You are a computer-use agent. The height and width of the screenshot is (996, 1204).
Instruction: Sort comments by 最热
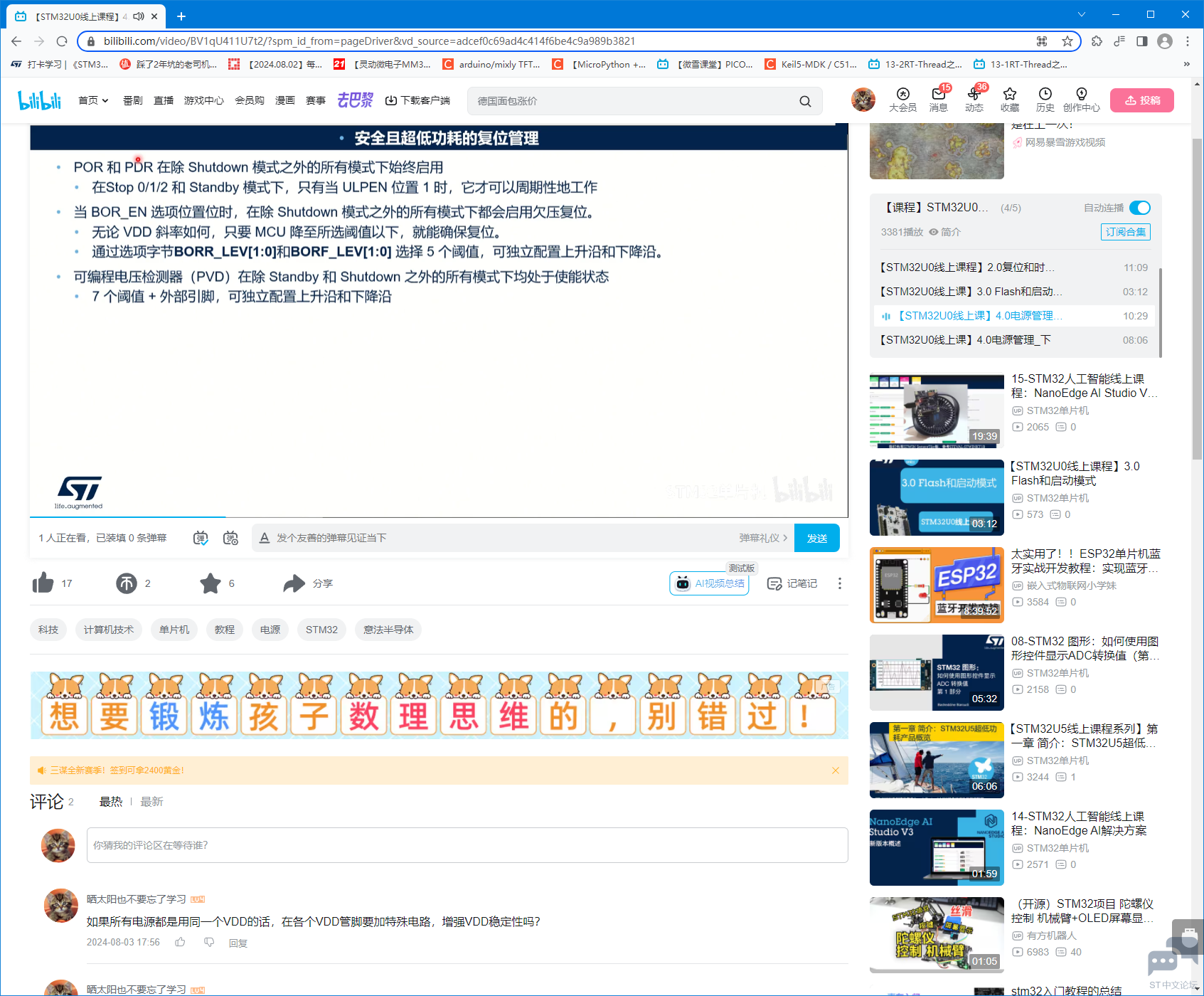click(110, 802)
